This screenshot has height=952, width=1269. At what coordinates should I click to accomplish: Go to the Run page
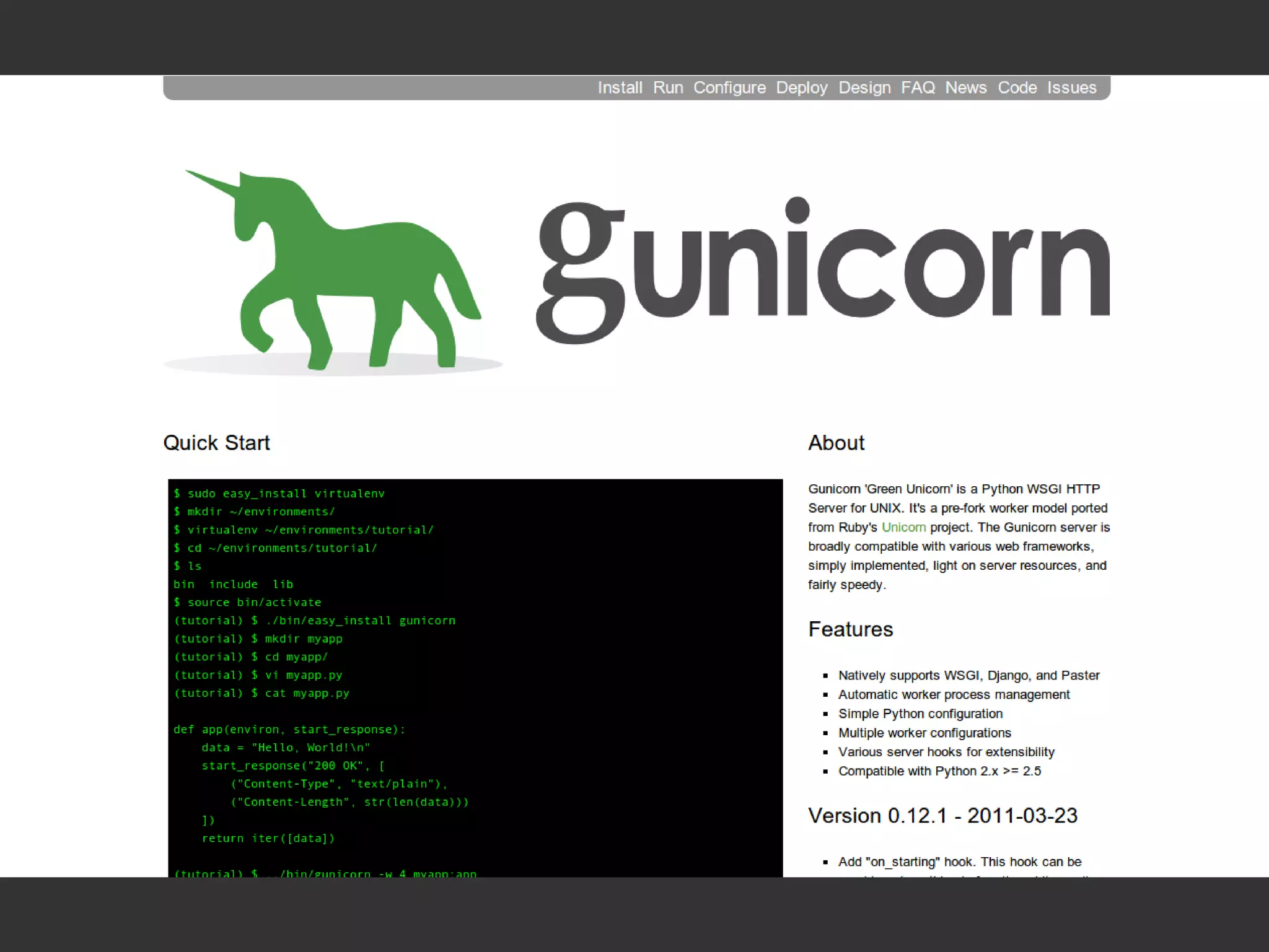coord(668,88)
